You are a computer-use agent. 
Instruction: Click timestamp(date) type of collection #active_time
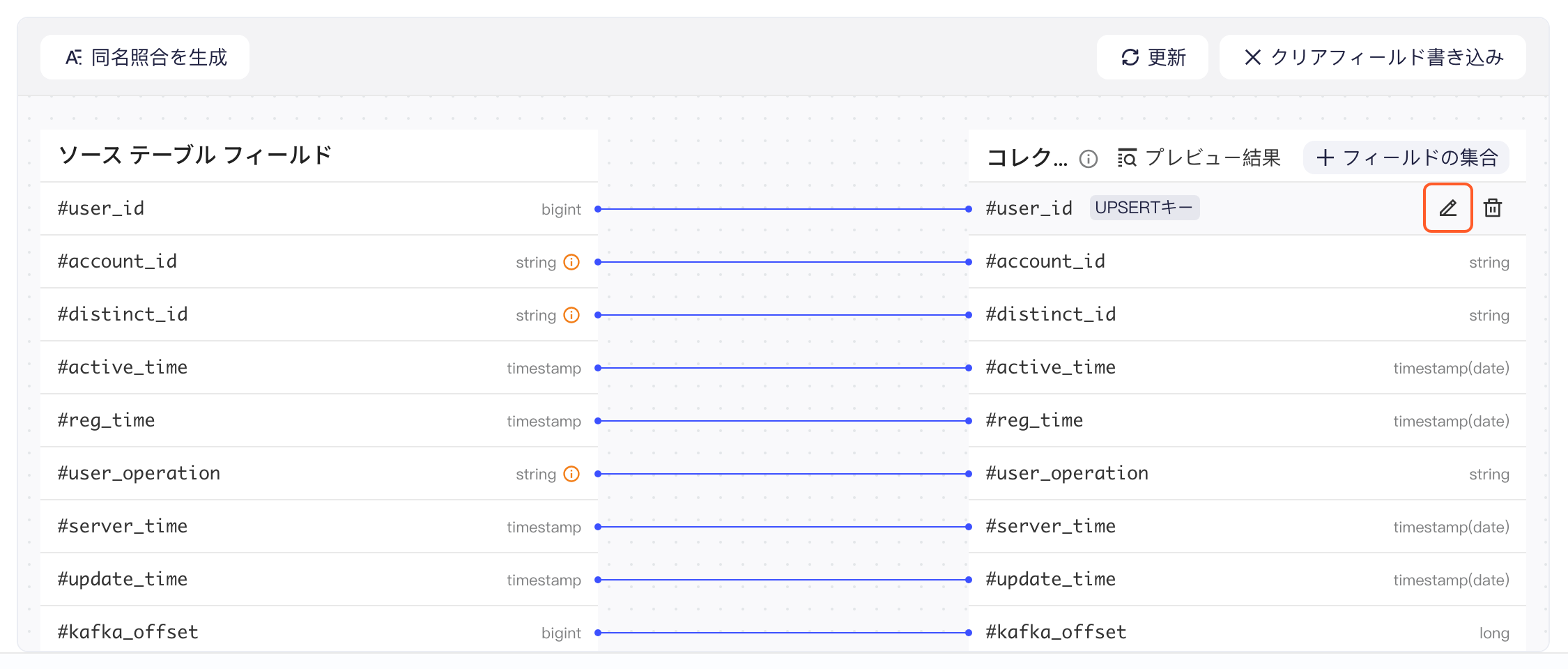click(1451, 368)
